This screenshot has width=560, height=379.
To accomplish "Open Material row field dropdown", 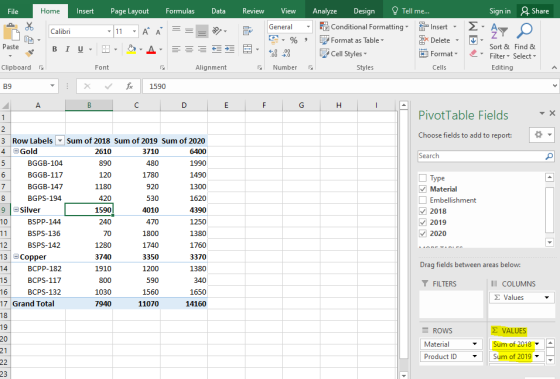I will click(475, 344).
